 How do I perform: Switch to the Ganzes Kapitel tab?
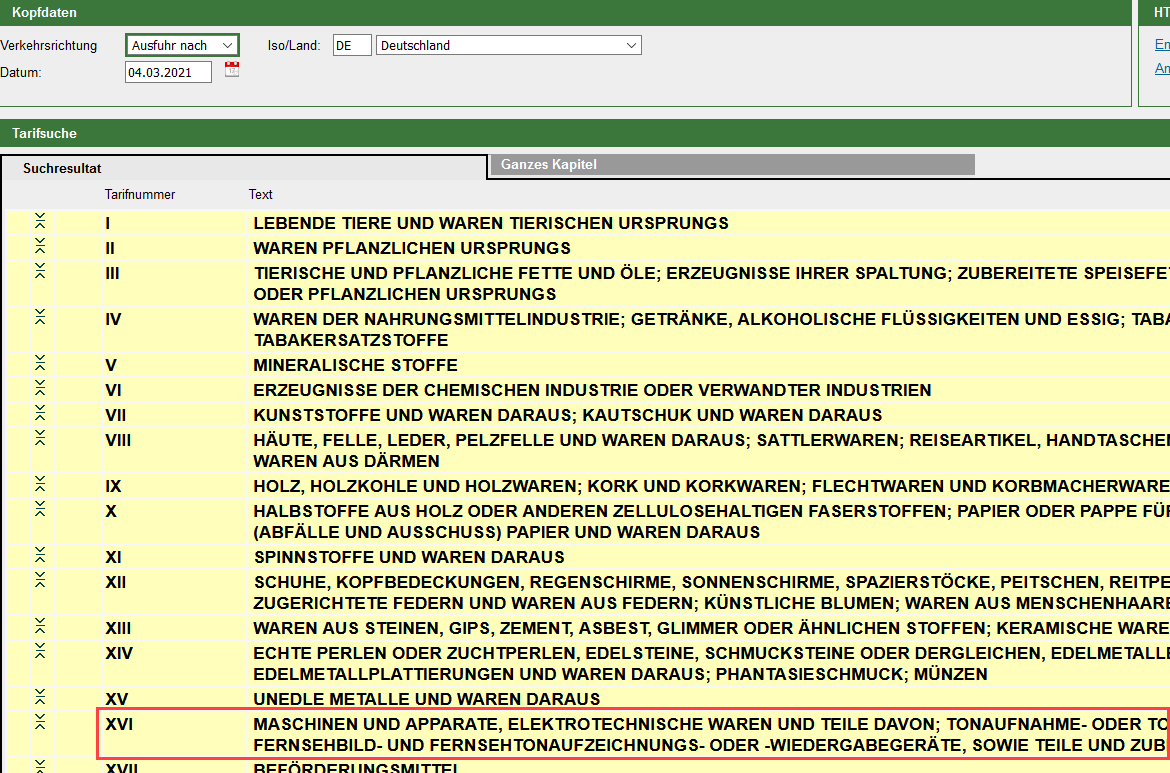(x=731, y=164)
